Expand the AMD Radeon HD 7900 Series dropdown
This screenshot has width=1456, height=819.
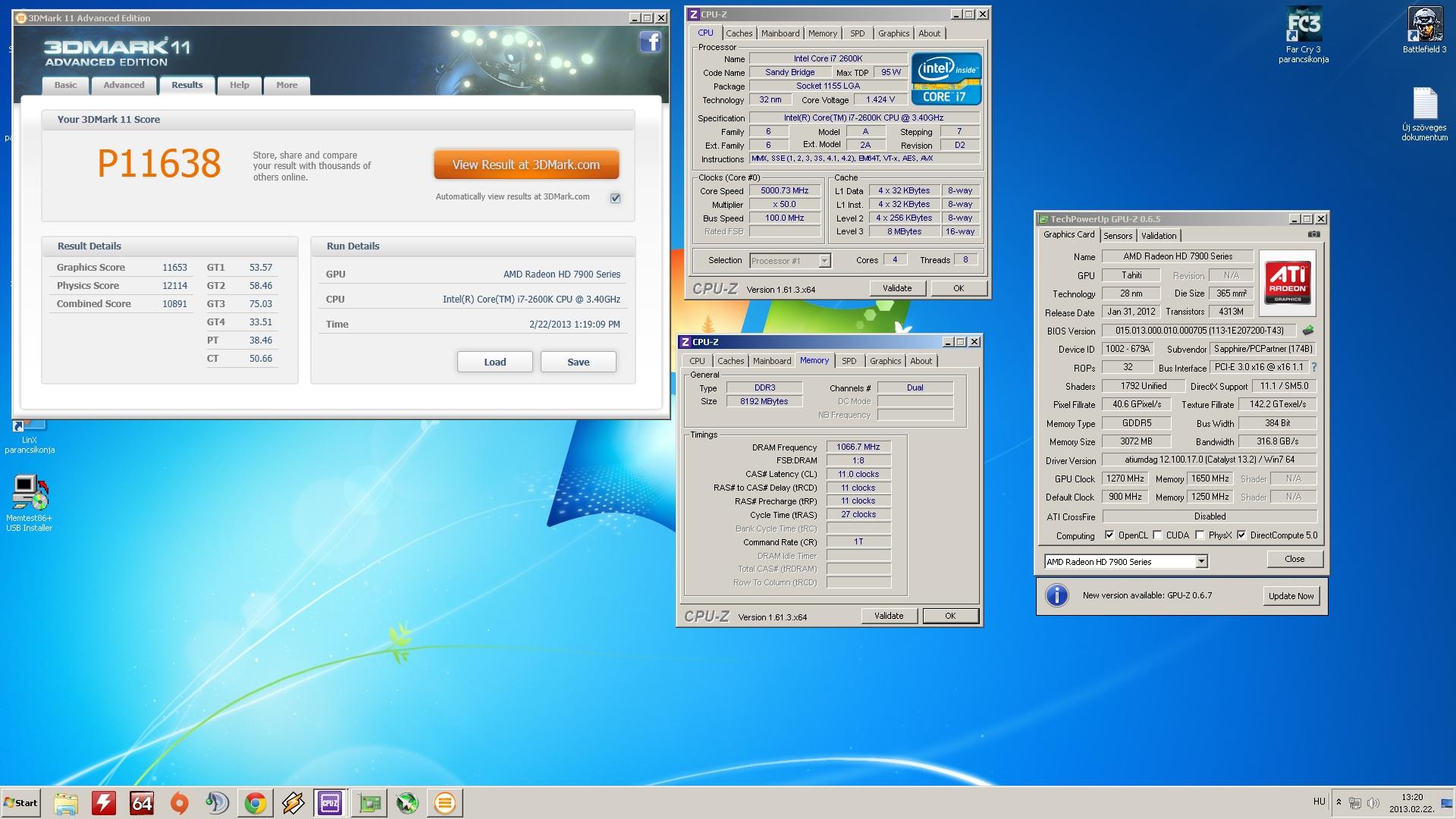pyautogui.click(x=1201, y=562)
